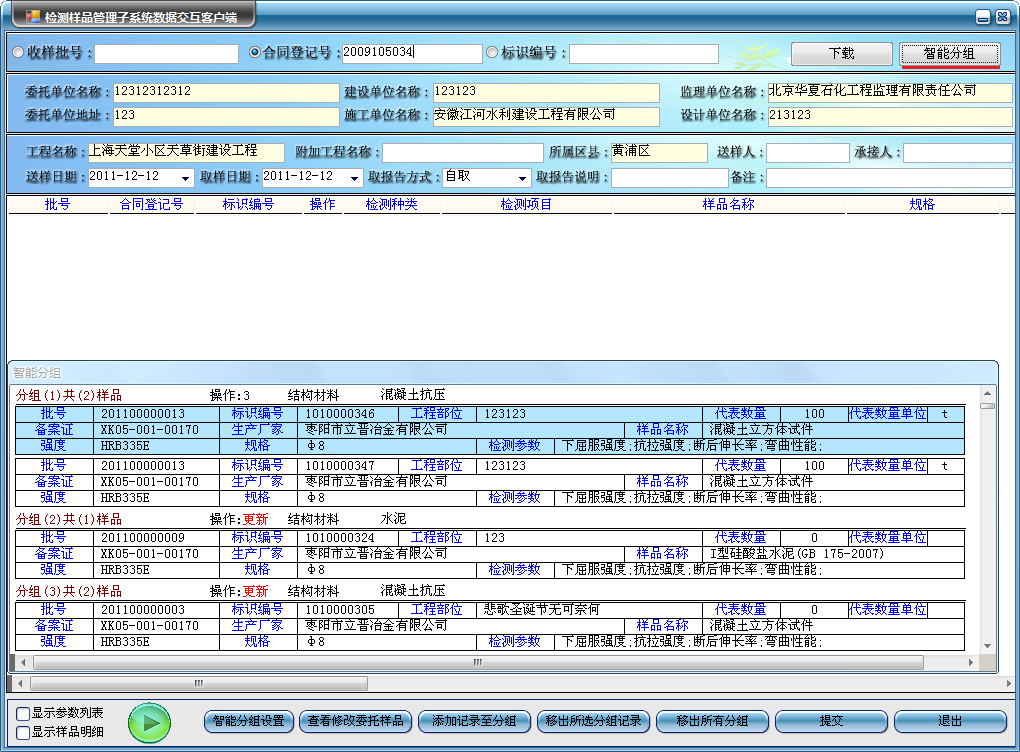1020x752 pixels.
Task: Sort by the 检测项目 column header
Action: (526, 205)
